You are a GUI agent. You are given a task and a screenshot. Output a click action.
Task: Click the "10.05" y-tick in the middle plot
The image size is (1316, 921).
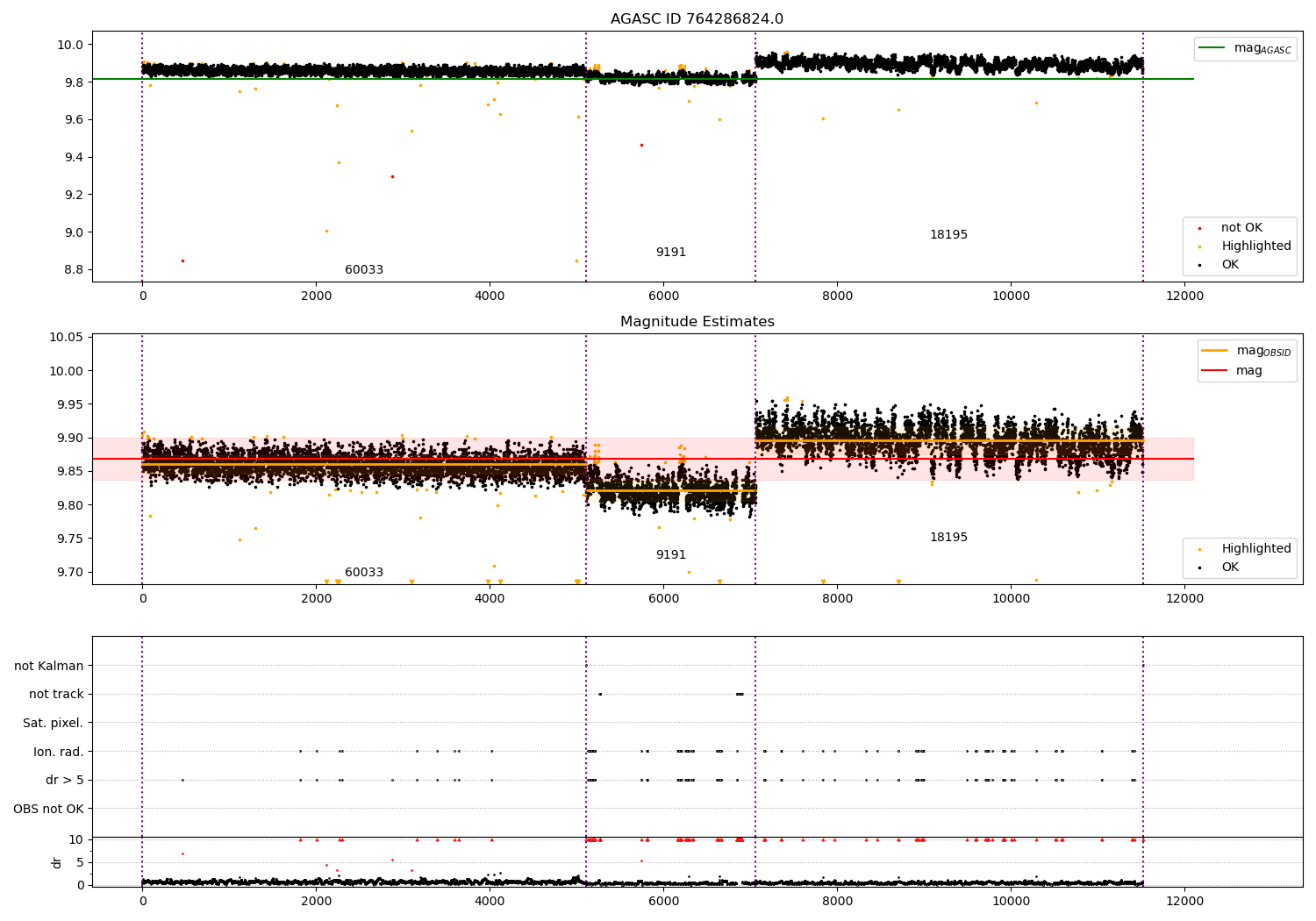tap(67, 338)
